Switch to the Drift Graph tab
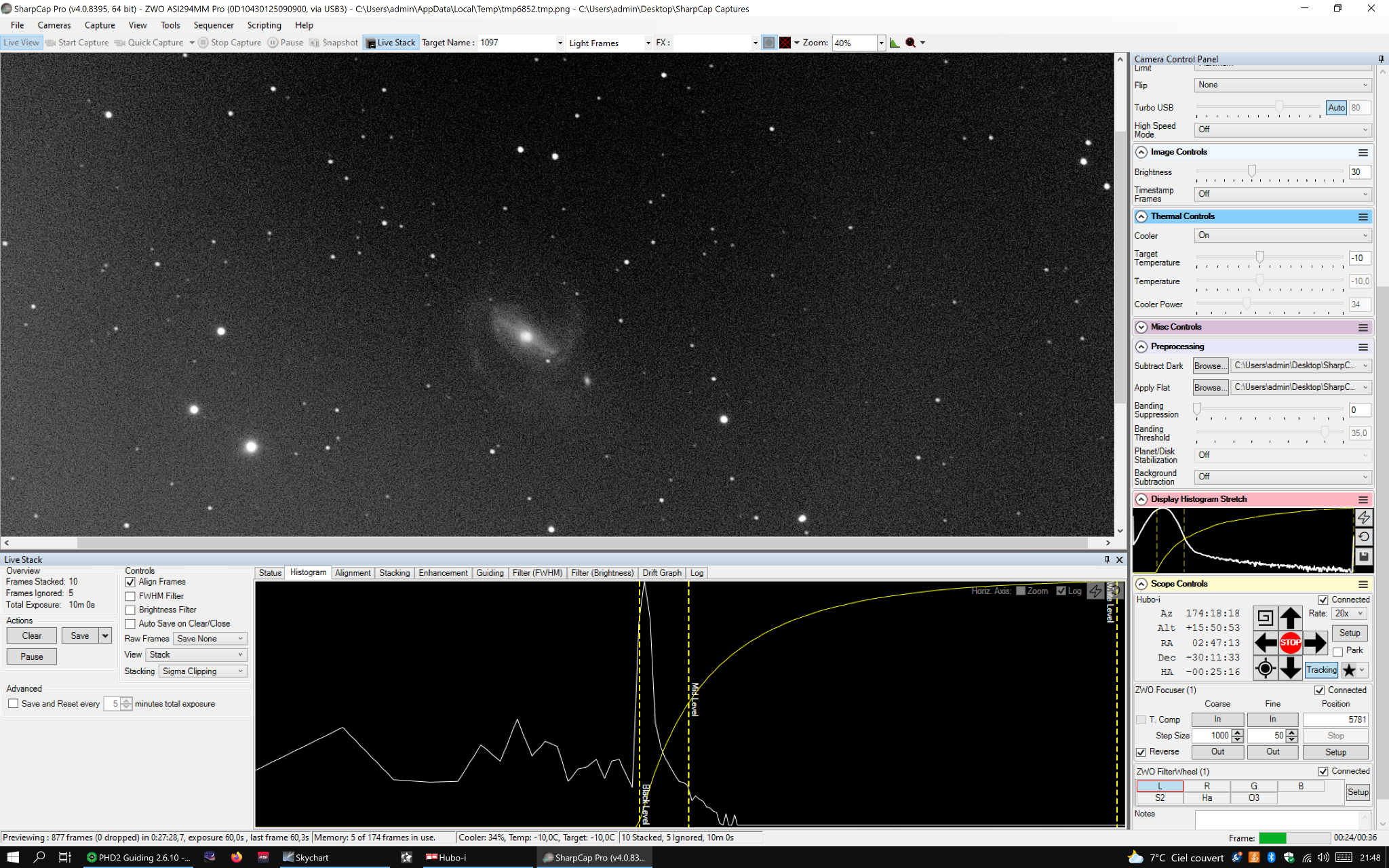This screenshot has width=1389, height=868. [661, 573]
